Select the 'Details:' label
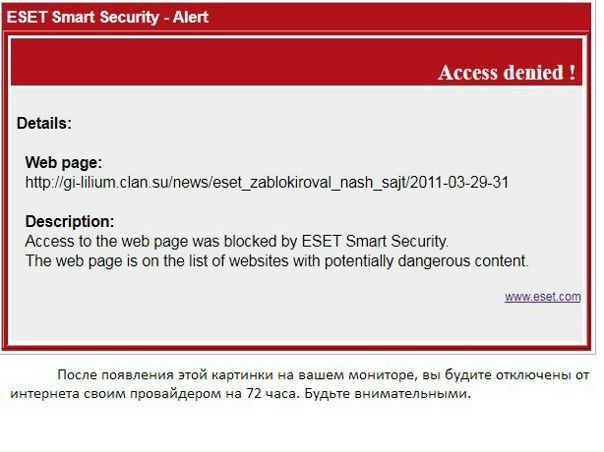The width and height of the screenshot is (604, 452). click(44, 124)
